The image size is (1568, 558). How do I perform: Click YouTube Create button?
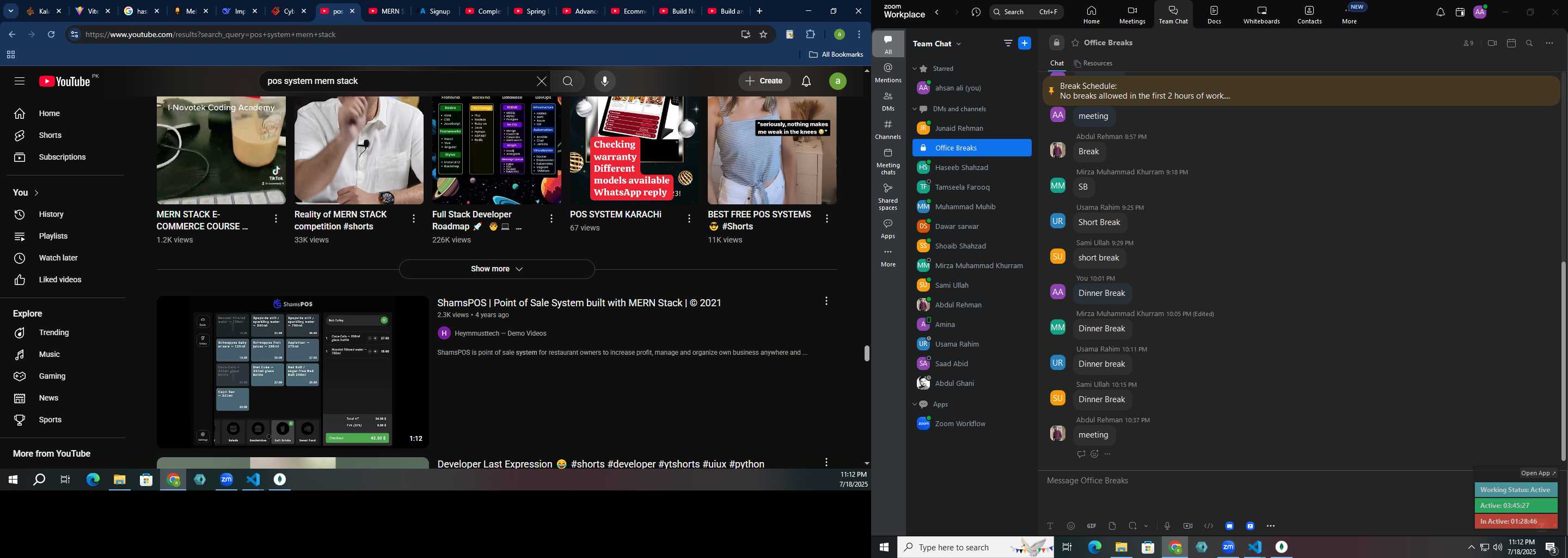[764, 81]
